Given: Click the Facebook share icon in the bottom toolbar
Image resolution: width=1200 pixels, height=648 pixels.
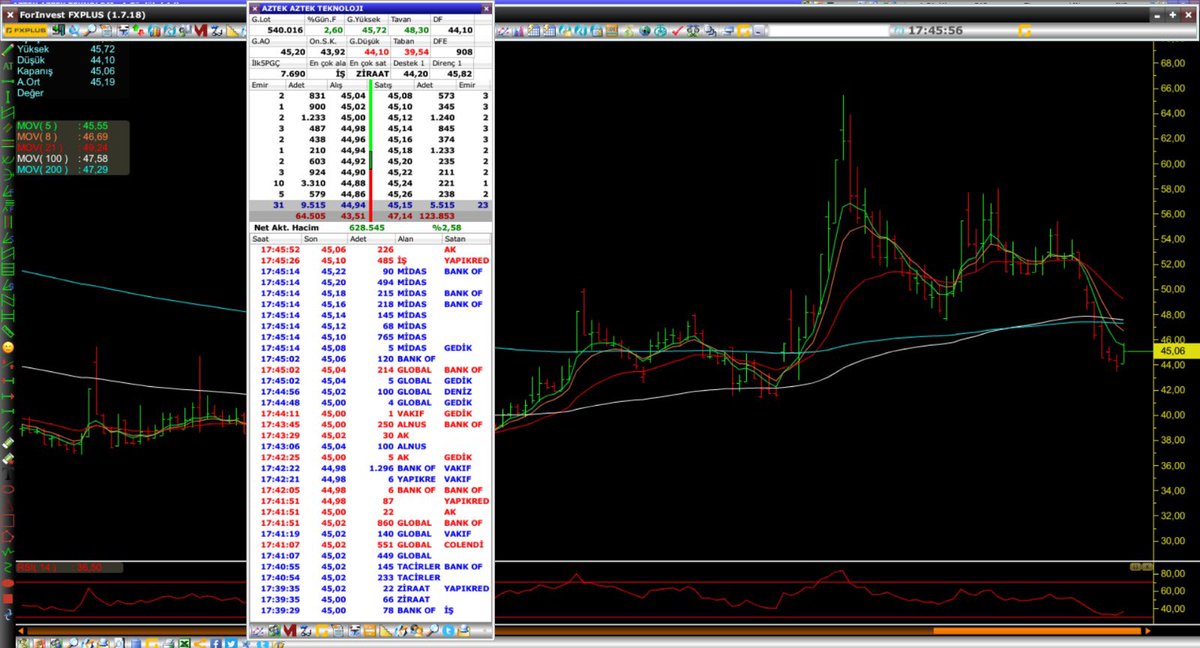Looking at the screenshot, I should [x=216, y=643].
